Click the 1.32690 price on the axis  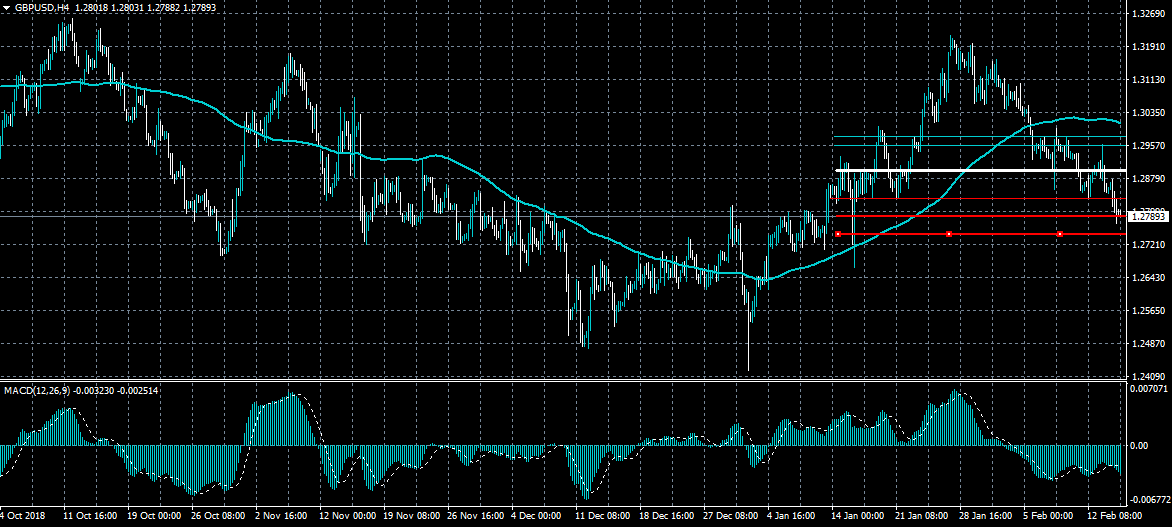[1149, 14]
